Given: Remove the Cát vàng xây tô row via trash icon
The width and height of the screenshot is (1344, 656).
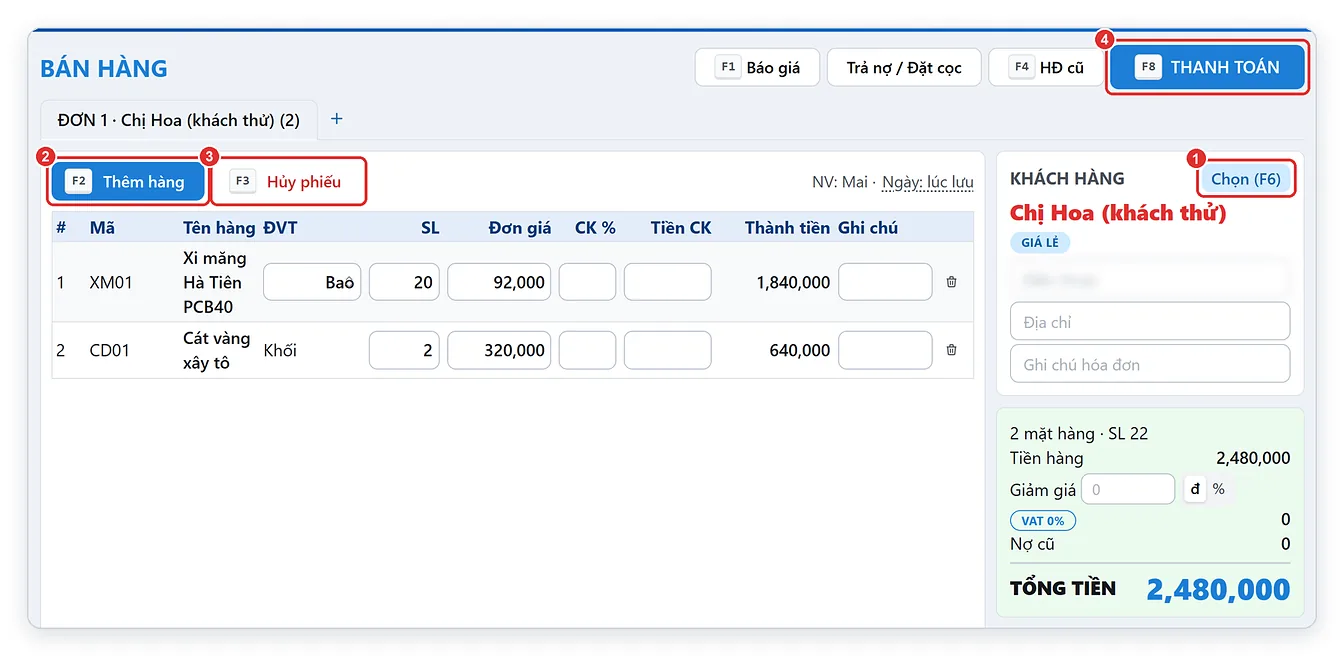Looking at the screenshot, I should tap(951, 350).
